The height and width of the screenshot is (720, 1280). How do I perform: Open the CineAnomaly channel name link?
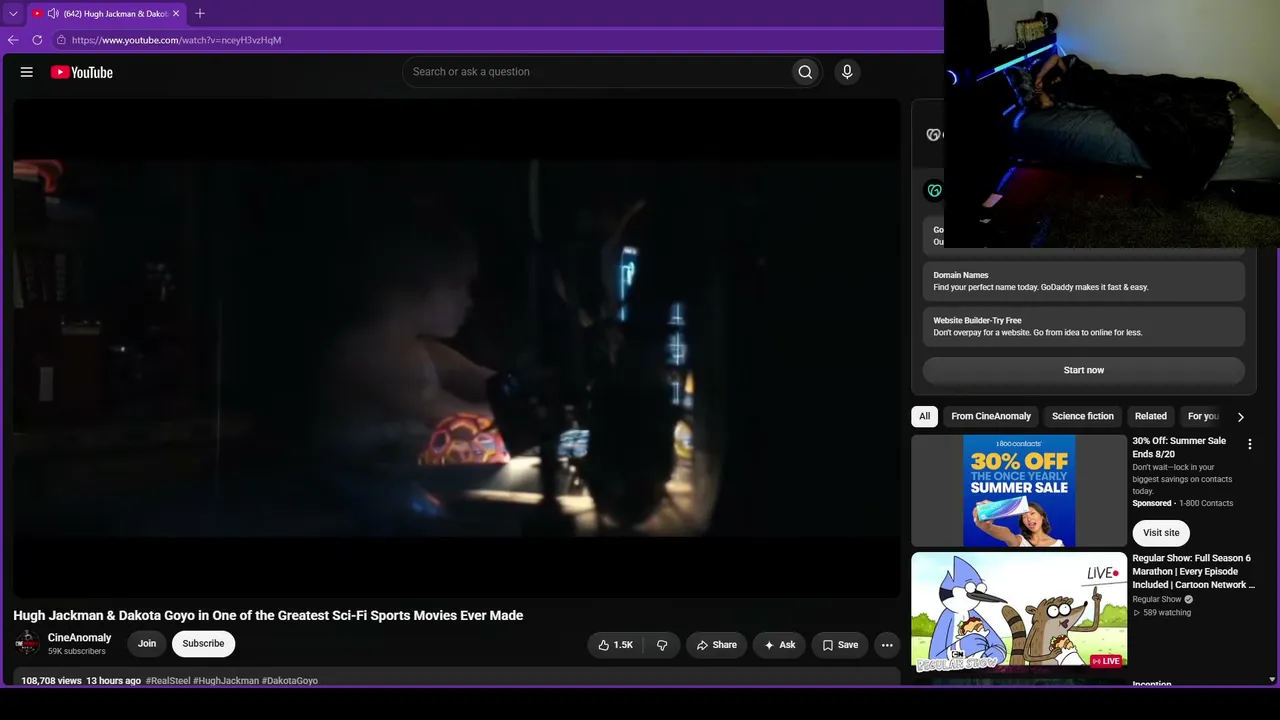pyautogui.click(x=79, y=638)
